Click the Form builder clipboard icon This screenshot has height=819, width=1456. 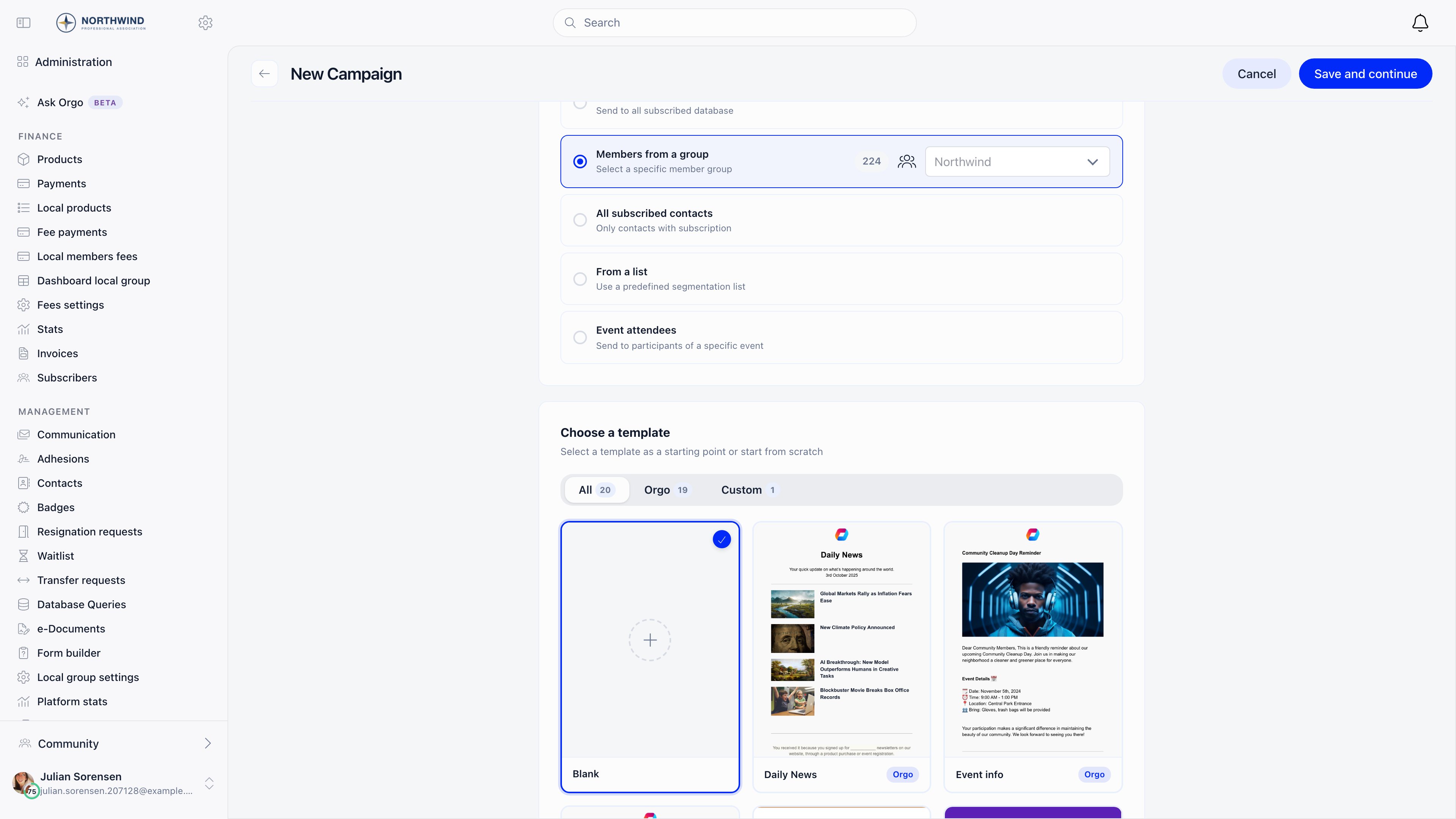click(x=23, y=653)
